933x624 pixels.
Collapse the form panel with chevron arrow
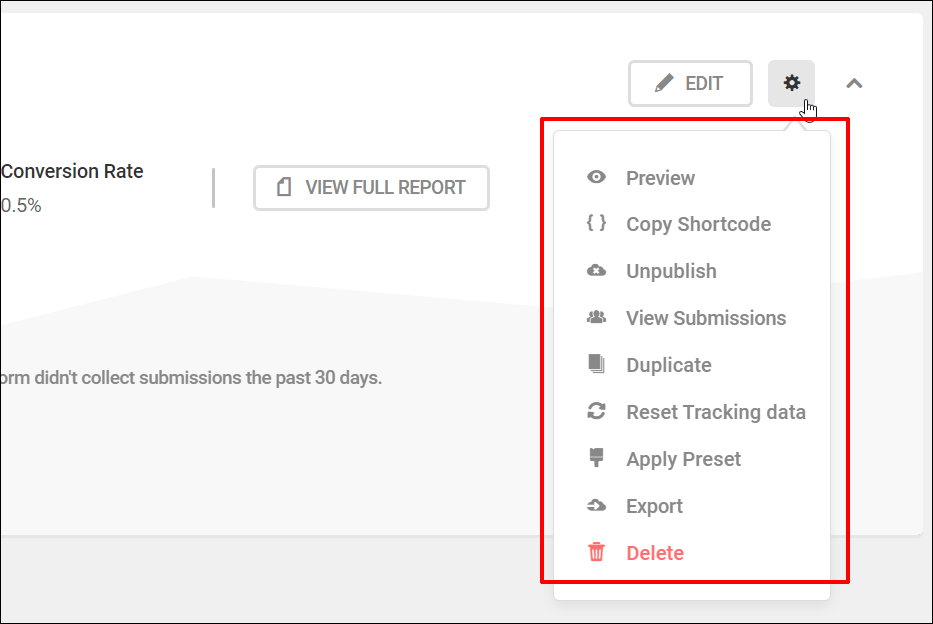pyautogui.click(x=854, y=83)
